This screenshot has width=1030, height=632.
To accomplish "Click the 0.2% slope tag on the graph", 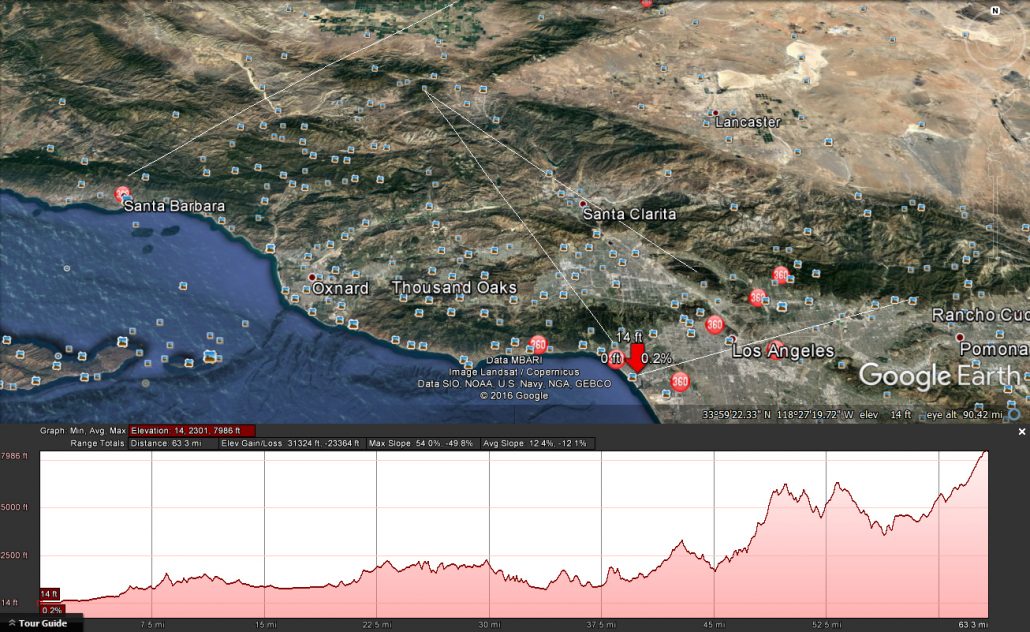I will click(52, 610).
